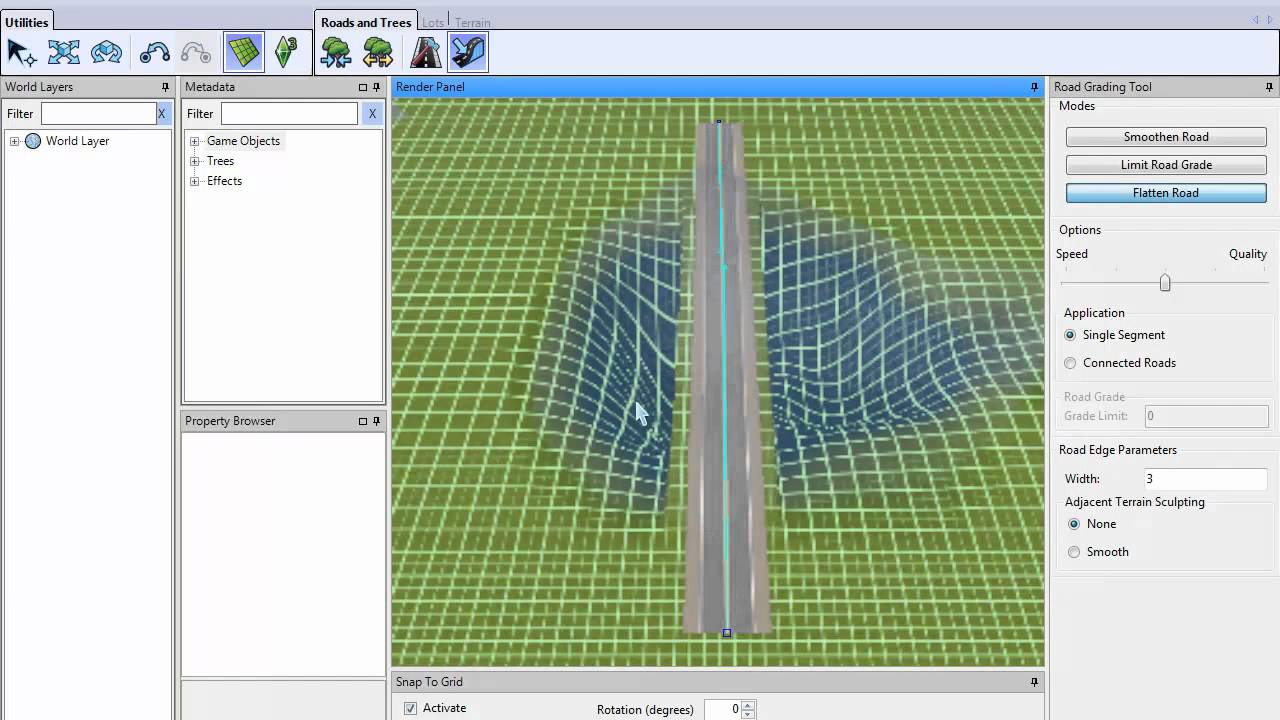Click the Limit Road Grade button
The height and width of the screenshot is (720, 1280).
click(1166, 165)
